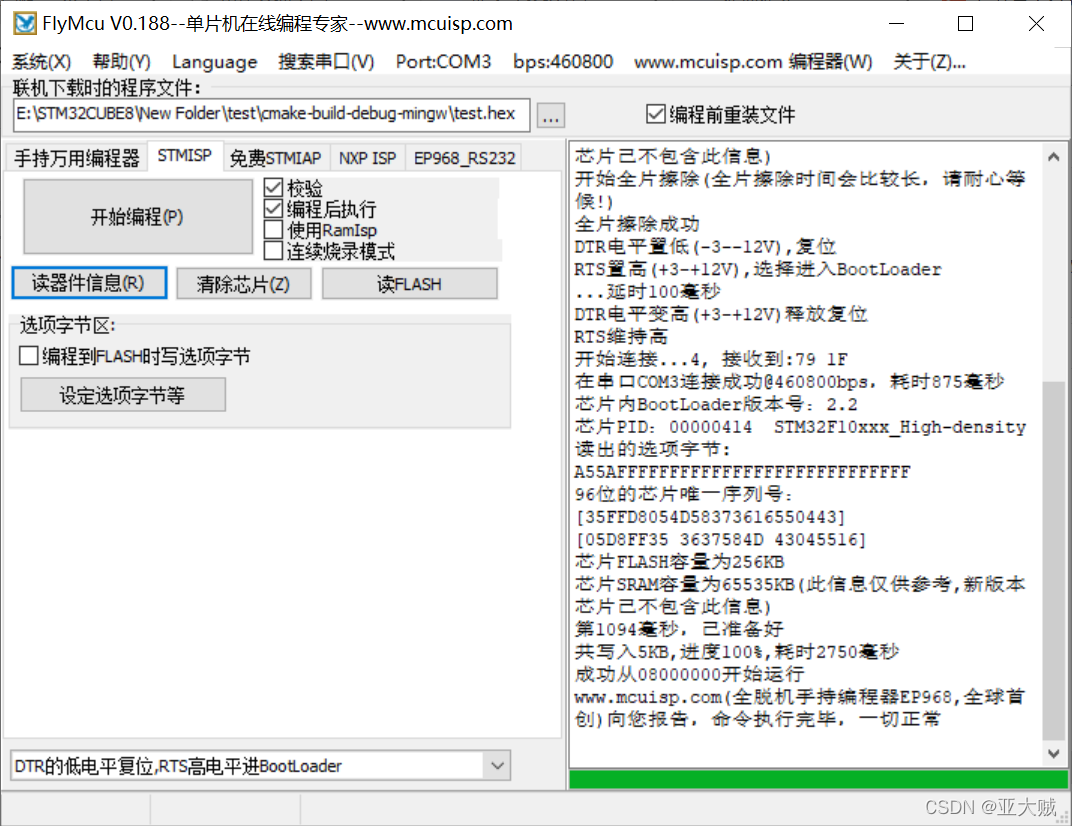Open the EP968_RS232 tab

(464, 158)
